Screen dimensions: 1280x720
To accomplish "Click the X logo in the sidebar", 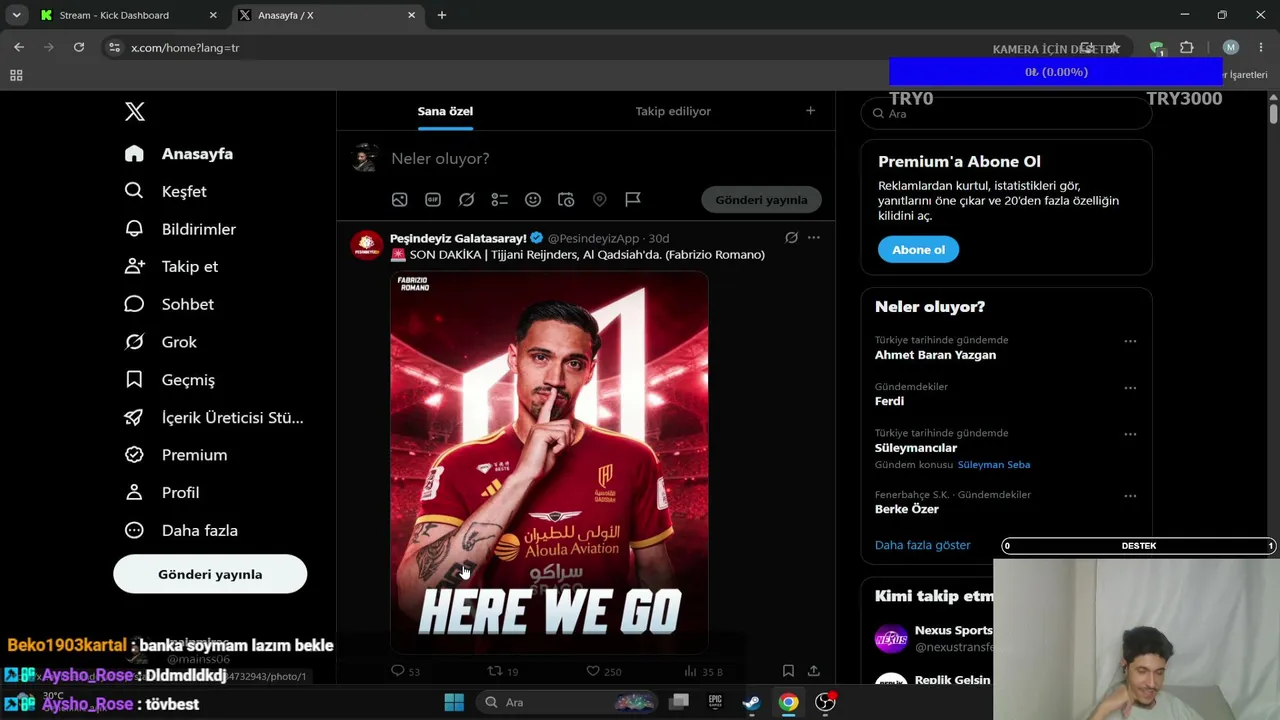I will [135, 112].
